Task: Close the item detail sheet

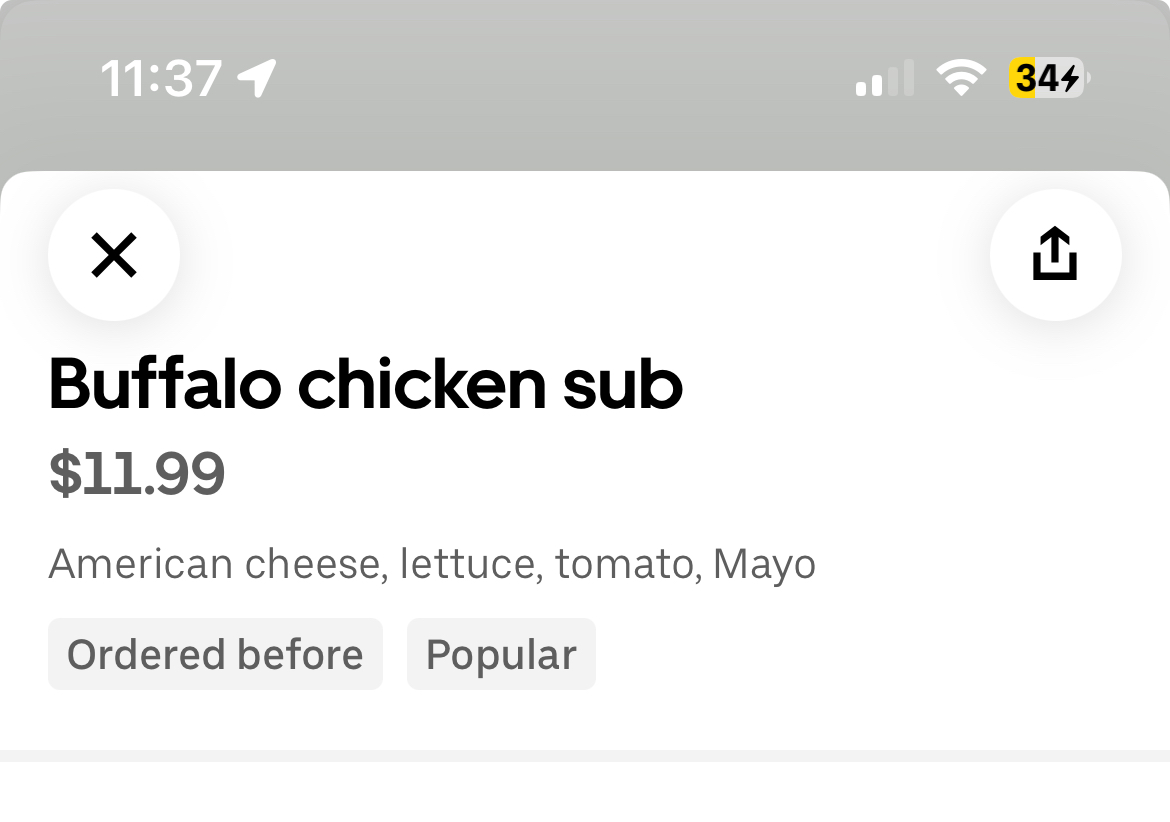Action: [114, 255]
